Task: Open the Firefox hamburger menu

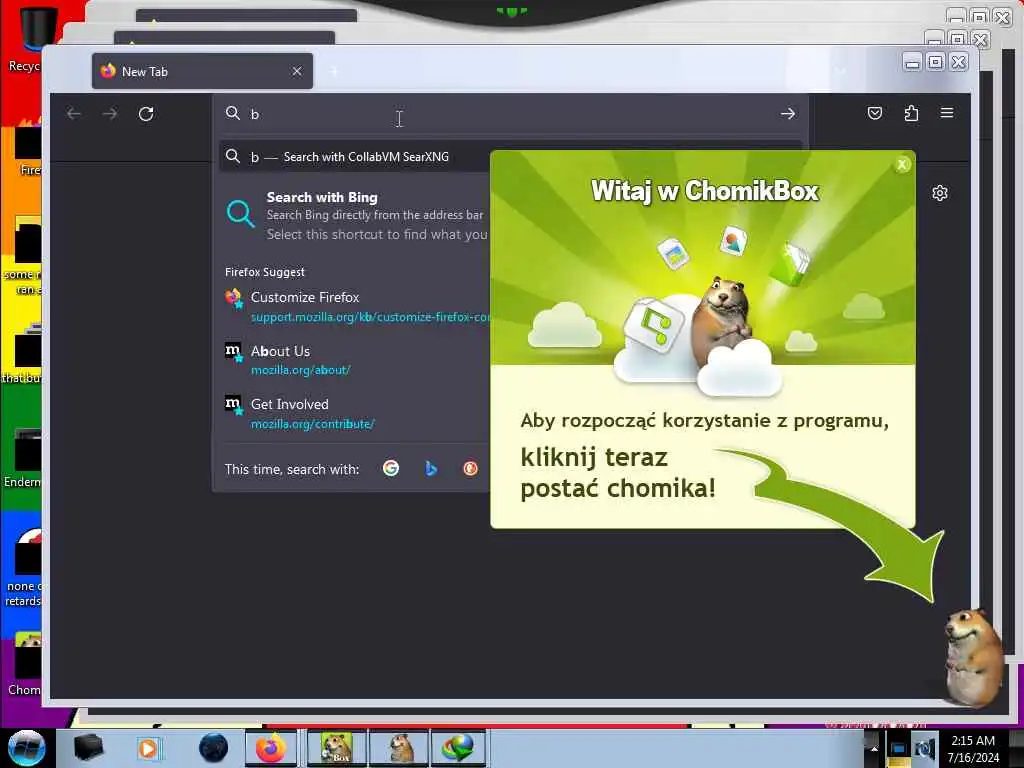Action: pos(947,113)
